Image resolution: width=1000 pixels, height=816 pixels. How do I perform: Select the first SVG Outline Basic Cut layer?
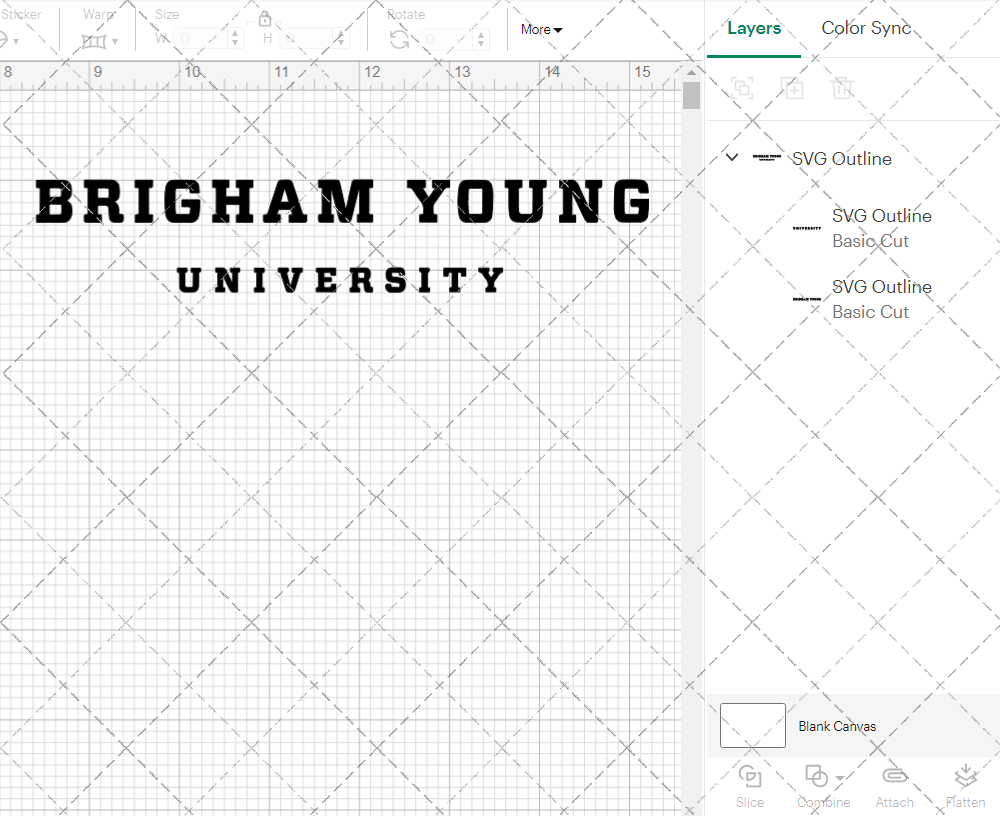pyautogui.click(x=881, y=228)
